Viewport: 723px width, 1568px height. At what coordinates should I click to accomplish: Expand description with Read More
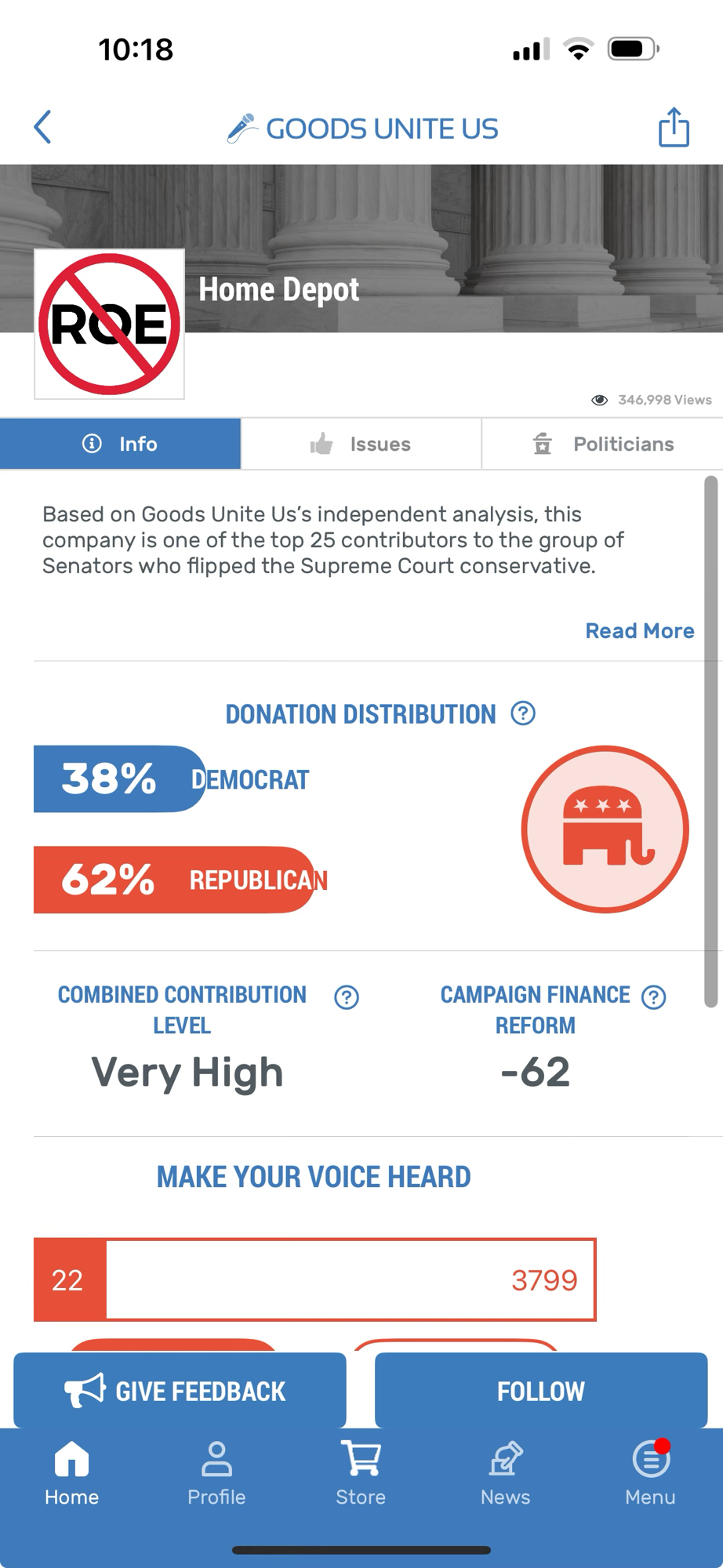click(x=639, y=631)
